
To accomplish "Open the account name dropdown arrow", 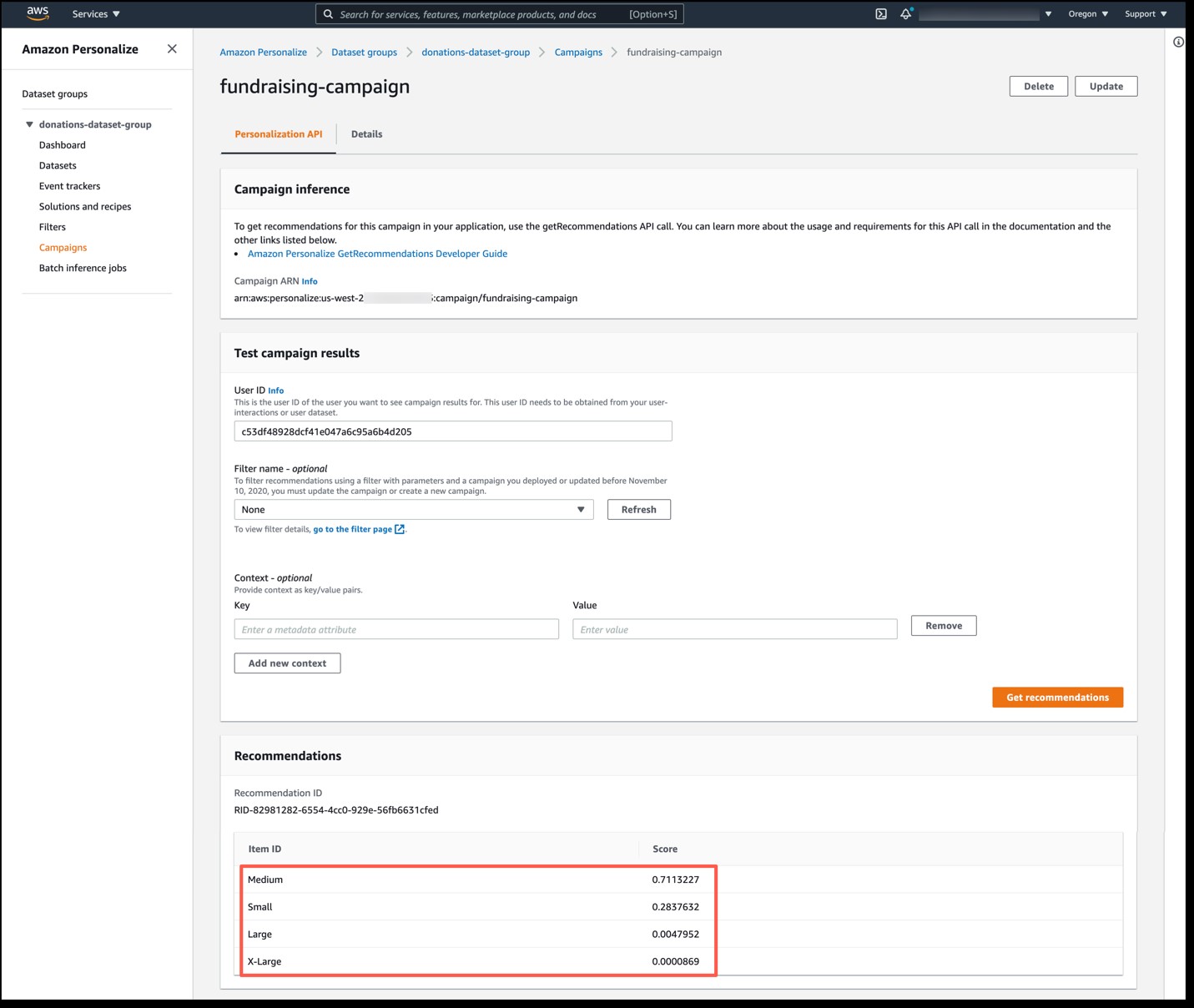I will (x=1048, y=14).
